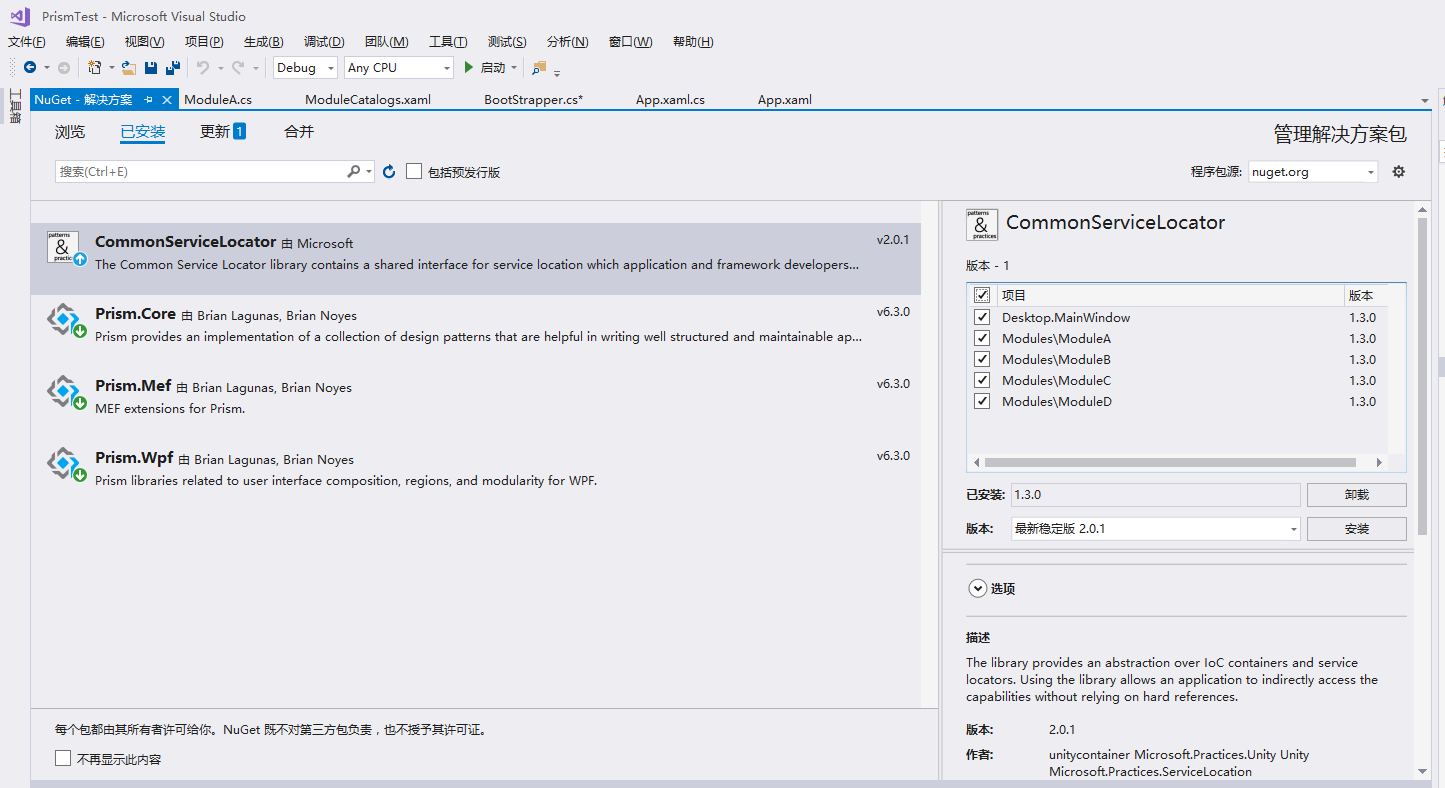Click the refresh icon beside search box
This screenshot has width=1445, height=788.
pyautogui.click(x=389, y=172)
